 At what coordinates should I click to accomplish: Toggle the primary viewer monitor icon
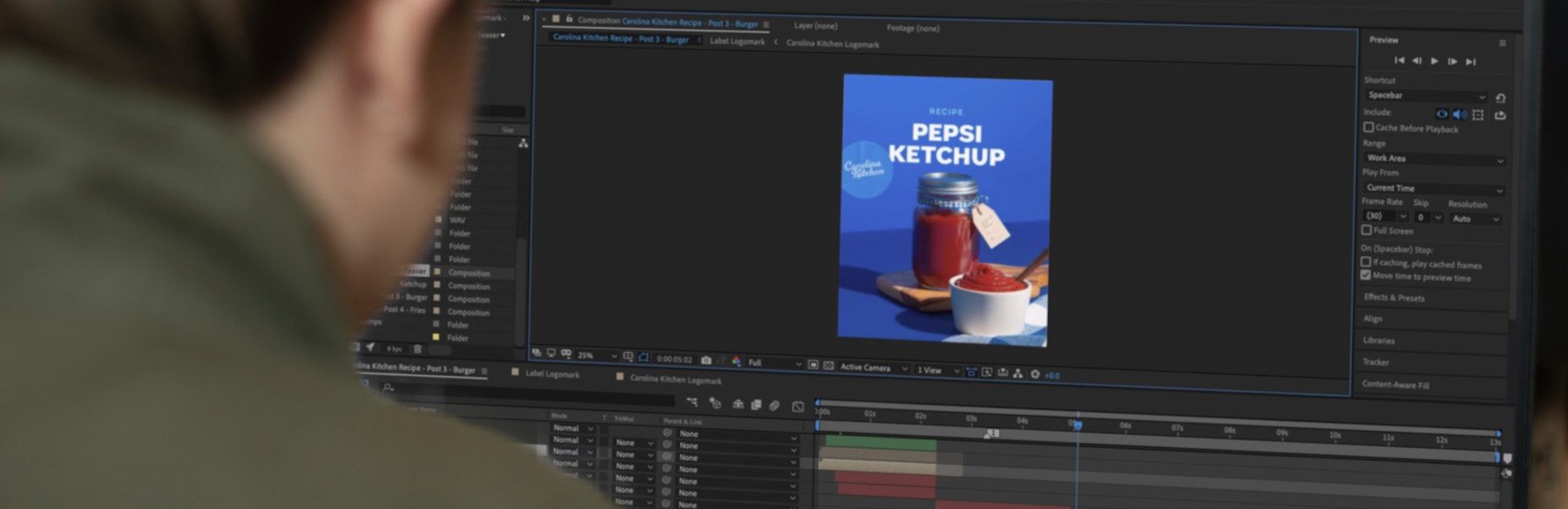[x=551, y=353]
